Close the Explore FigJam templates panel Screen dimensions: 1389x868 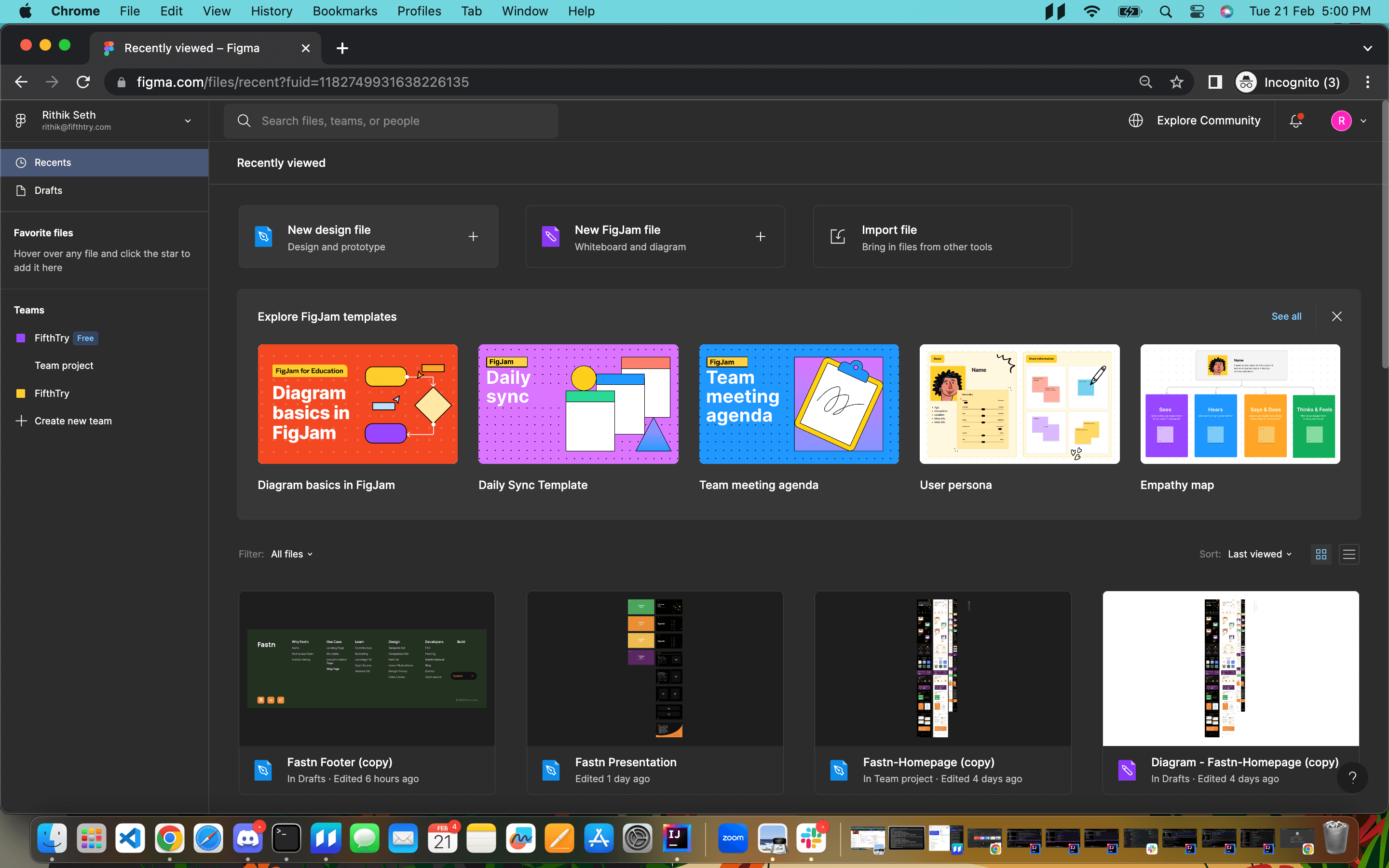click(1337, 316)
